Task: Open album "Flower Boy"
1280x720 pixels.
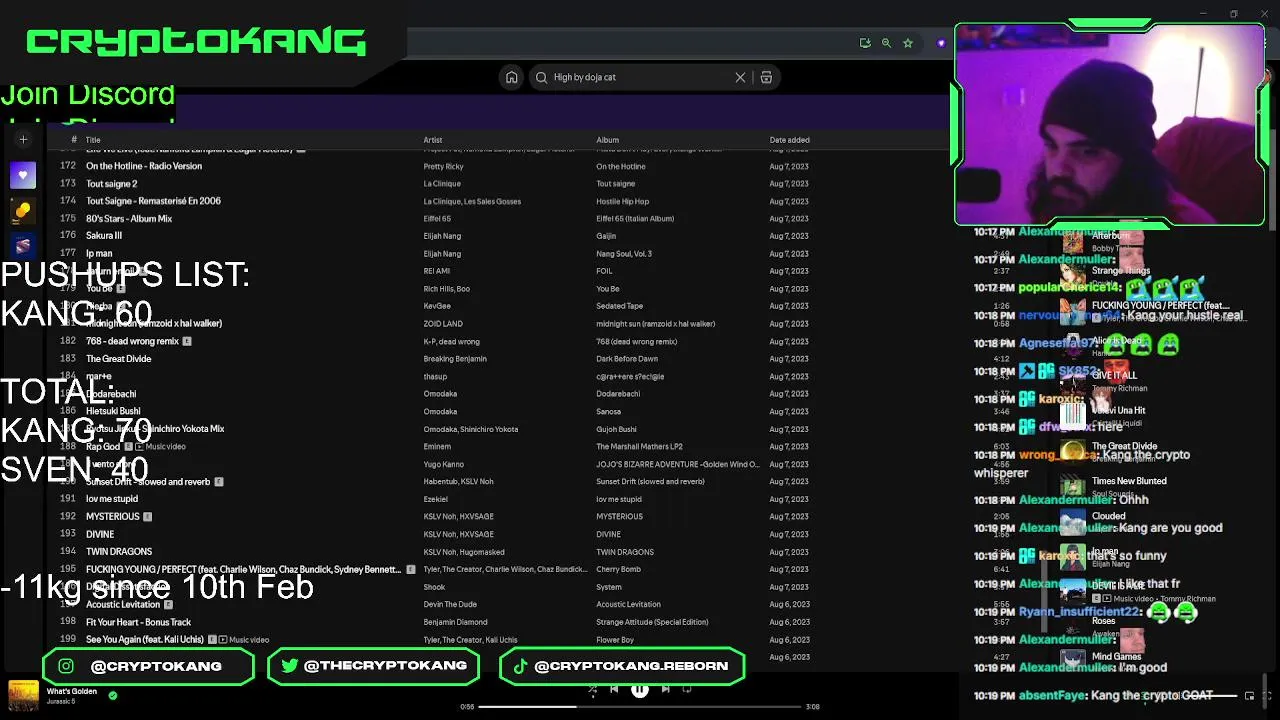Action: tap(615, 640)
